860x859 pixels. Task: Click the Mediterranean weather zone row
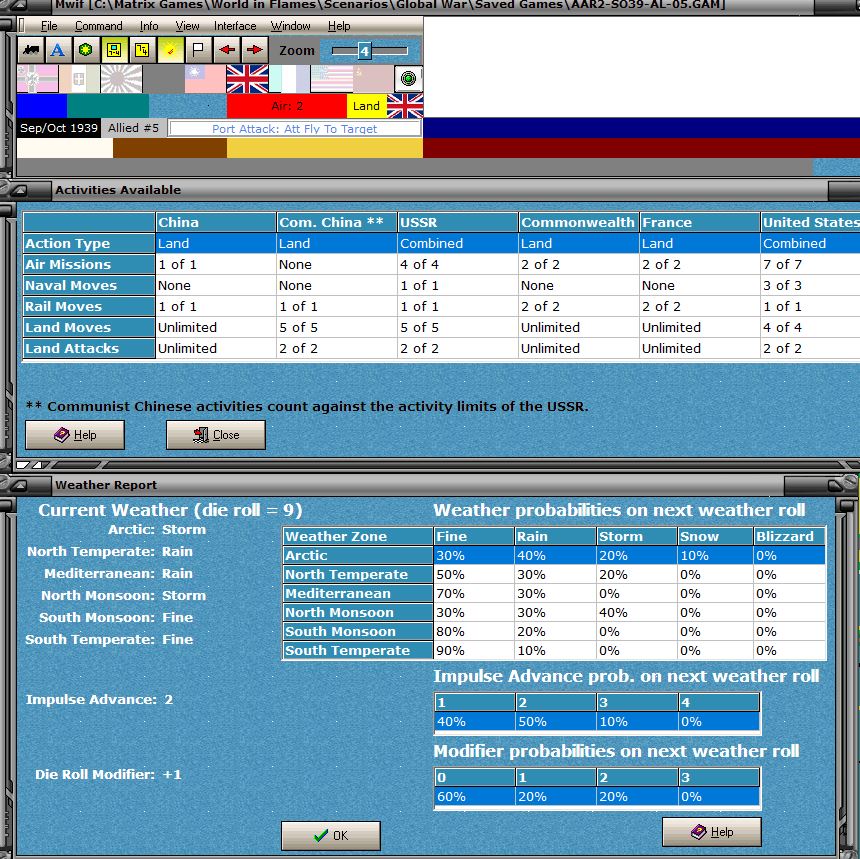(554, 594)
